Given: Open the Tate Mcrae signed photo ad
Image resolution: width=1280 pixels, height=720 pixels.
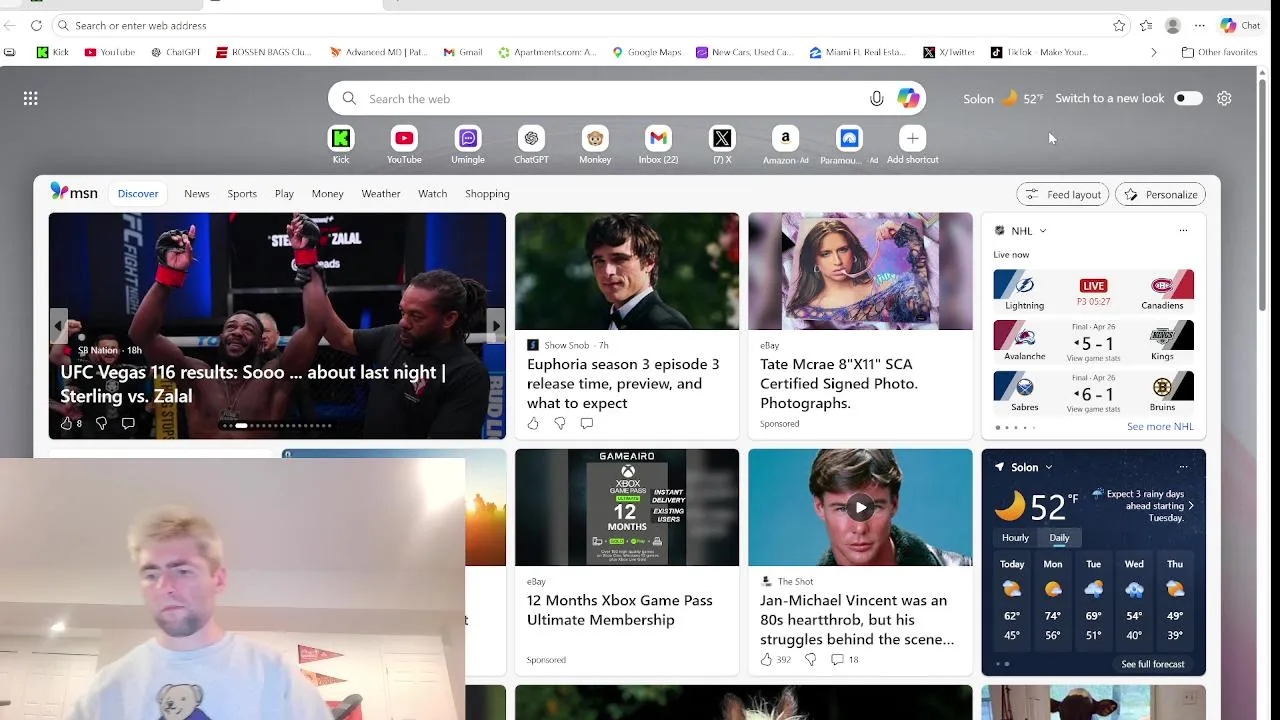Looking at the screenshot, I should [x=860, y=326].
